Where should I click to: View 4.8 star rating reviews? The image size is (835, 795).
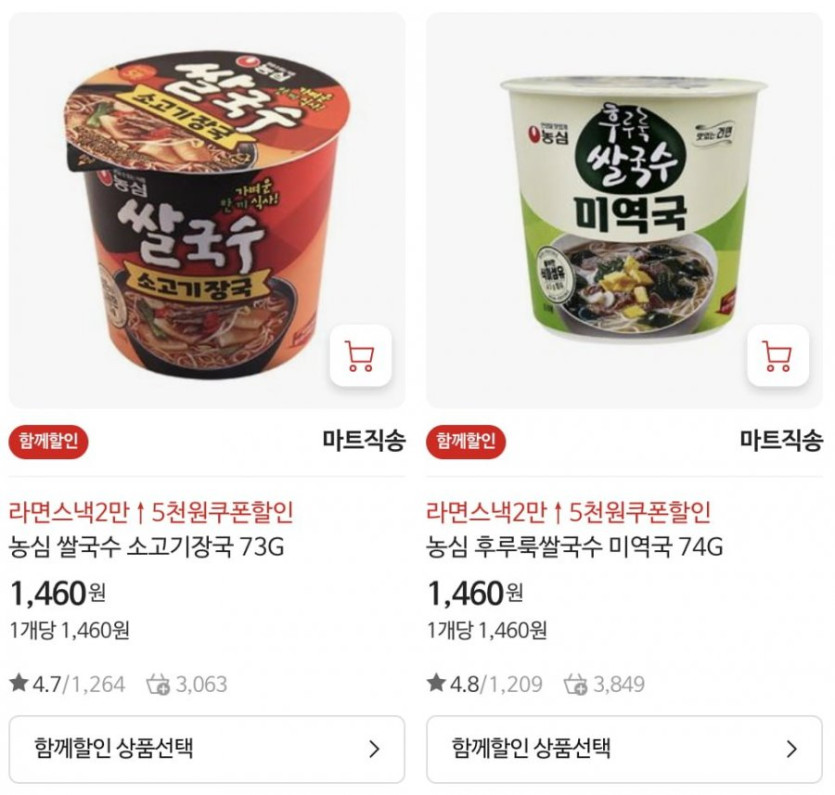485,684
